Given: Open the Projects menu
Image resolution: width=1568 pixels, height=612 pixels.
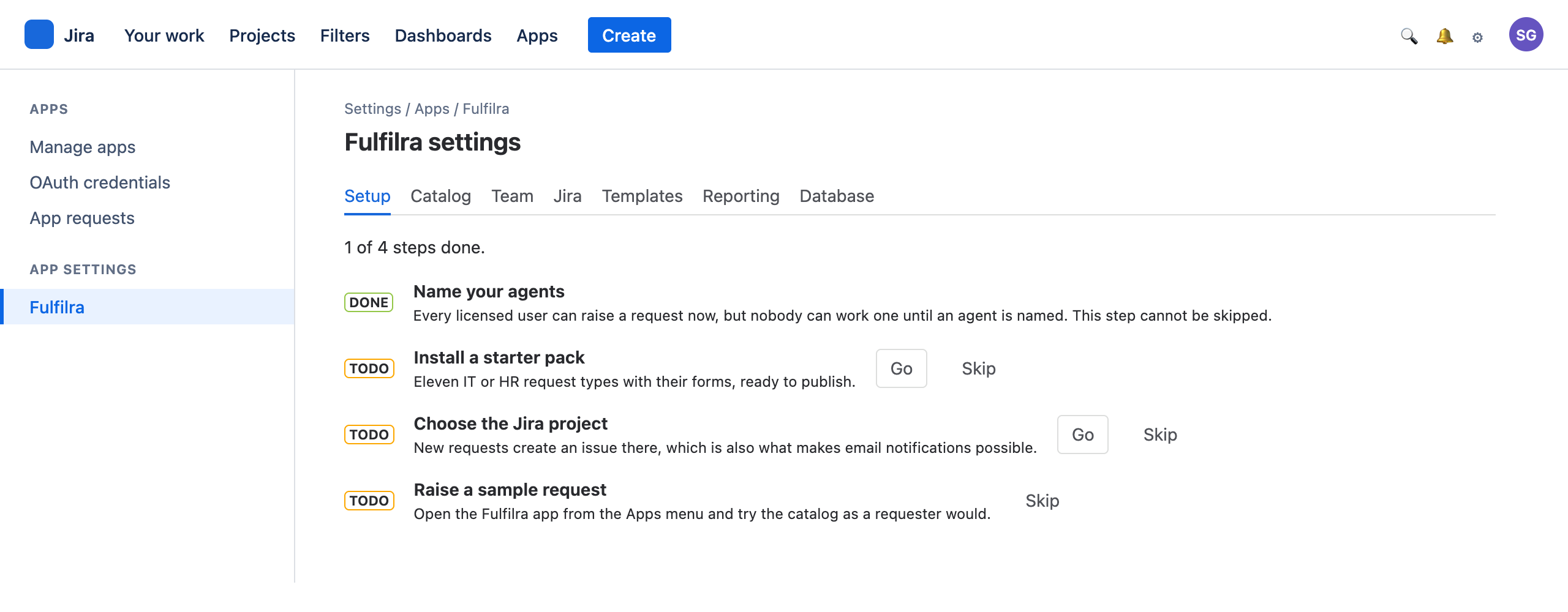Looking at the screenshot, I should pos(262,35).
